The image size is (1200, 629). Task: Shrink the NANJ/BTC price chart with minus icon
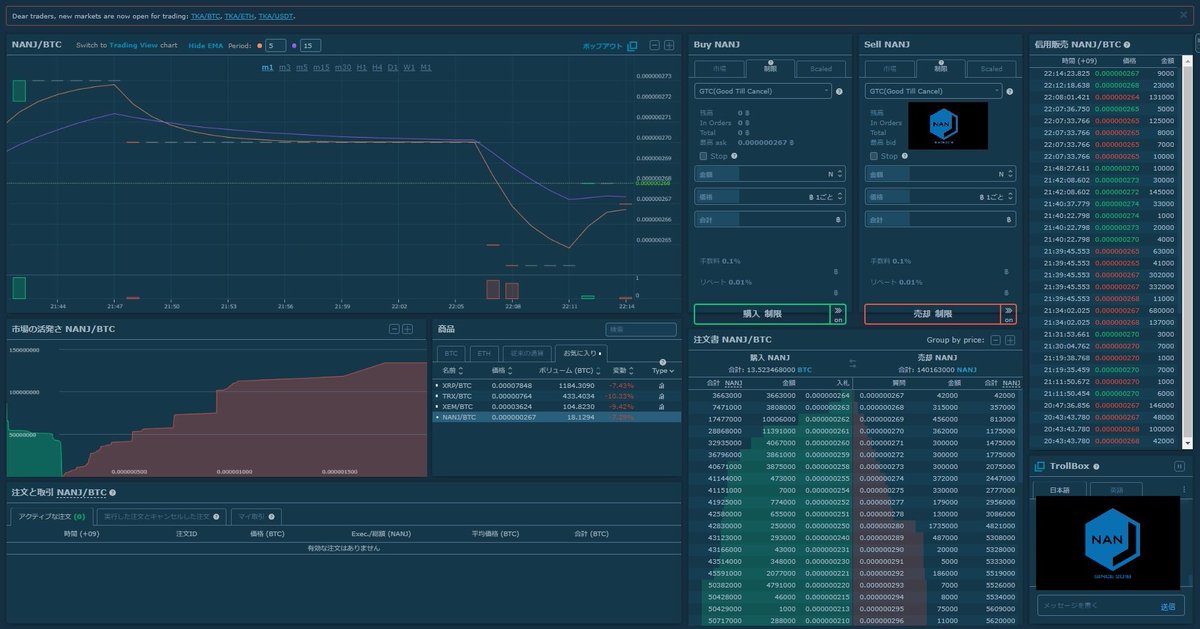(x=655, y=45)
